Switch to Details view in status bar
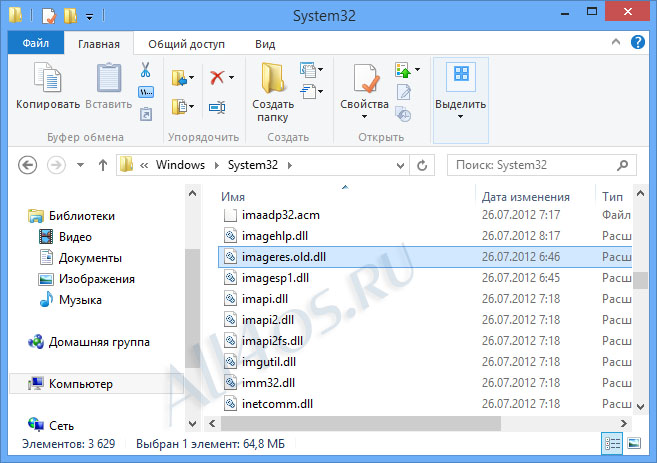The height and width of the screenshot is (463, 657). 612,443
